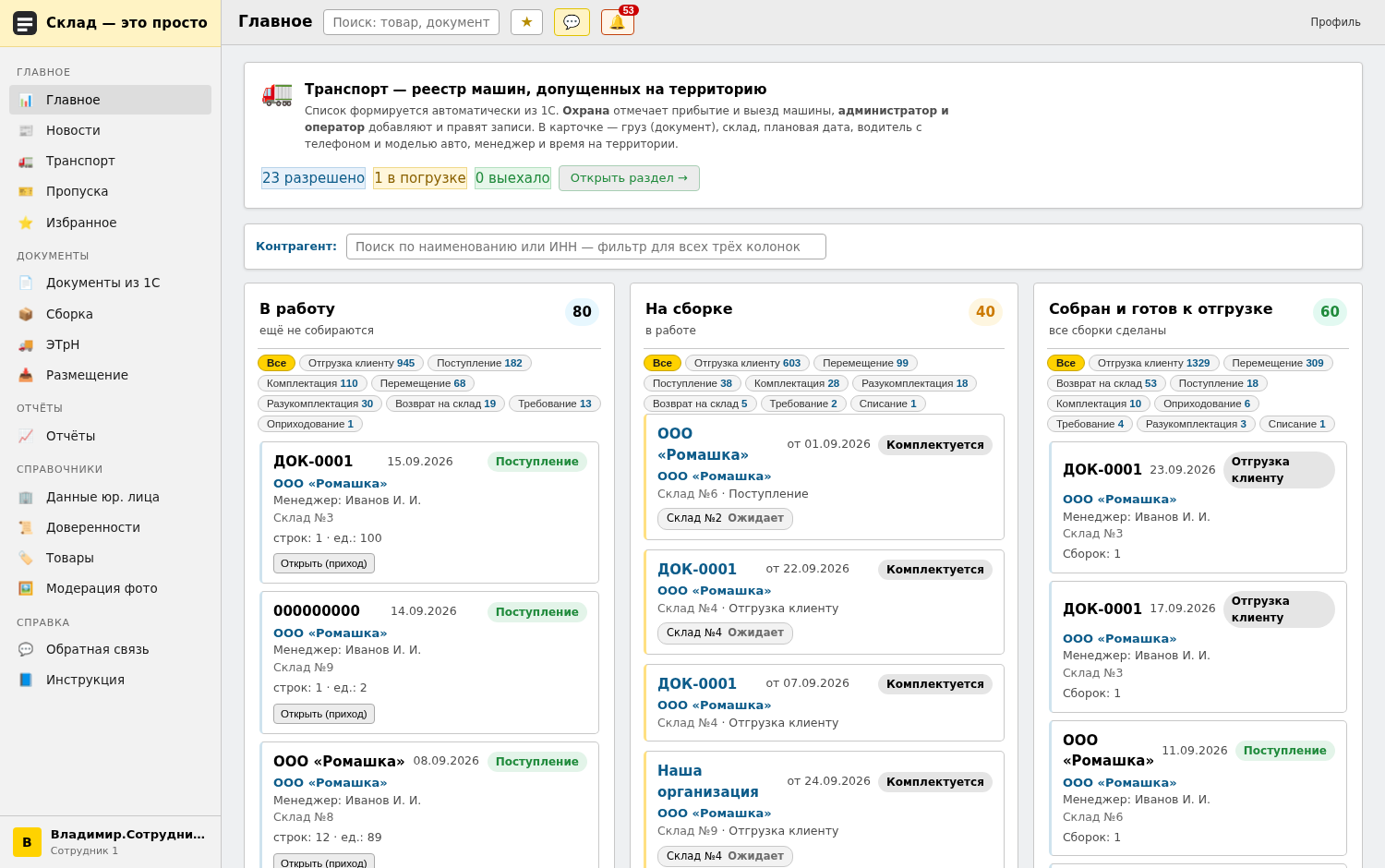Screen dimensions: 1385x868
Task: Click the Размещение inbox icon
Action: click(x=26, y=375)
